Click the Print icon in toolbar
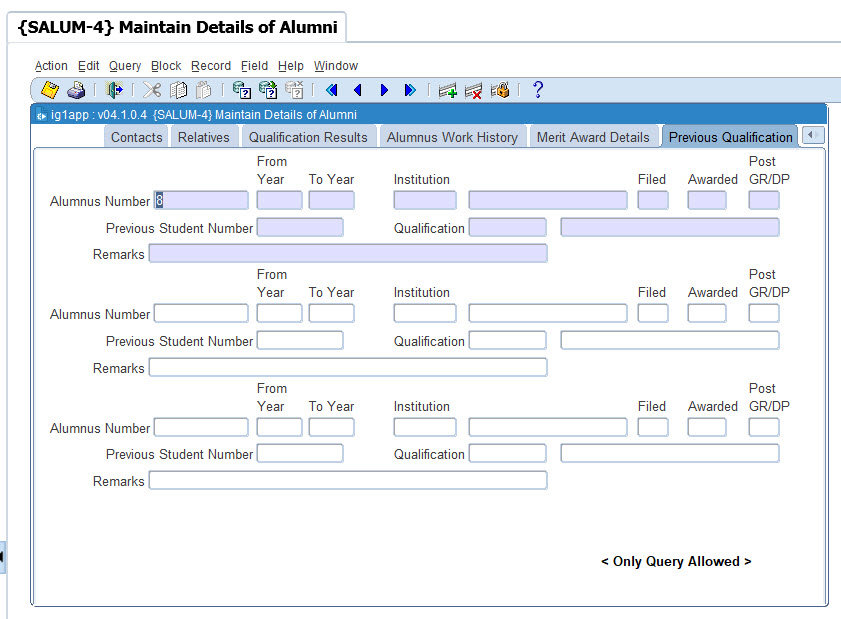The height and width of the screenshot is (619, 841). (x=76, y=90)
